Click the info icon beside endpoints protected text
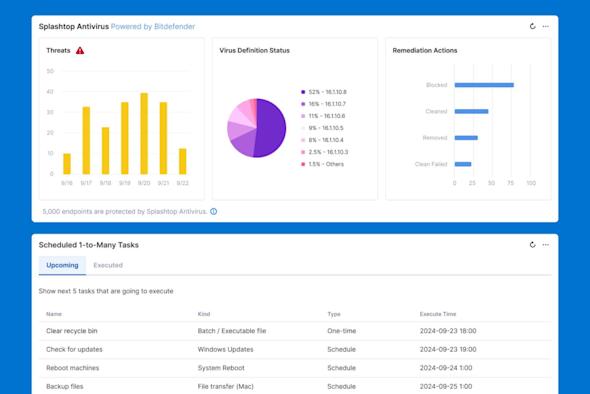This screenshot has height=394, width=590. [x=213, y=211]
